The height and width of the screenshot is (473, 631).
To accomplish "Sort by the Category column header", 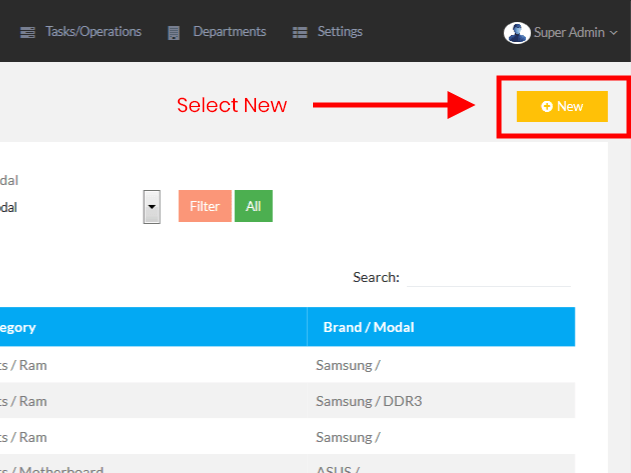I will tap(20, 327).
